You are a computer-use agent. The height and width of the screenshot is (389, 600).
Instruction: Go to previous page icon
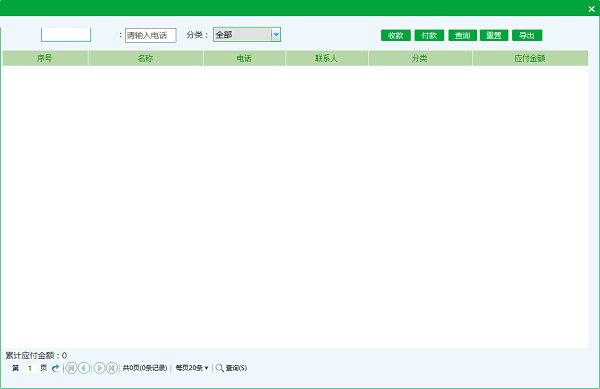tap(84, 368)
